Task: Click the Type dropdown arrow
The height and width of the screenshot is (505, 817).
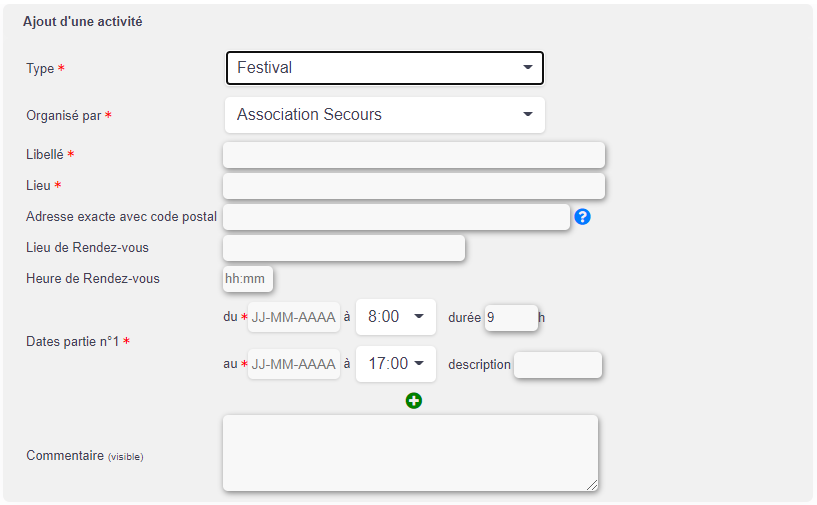Action: point(527,67)
